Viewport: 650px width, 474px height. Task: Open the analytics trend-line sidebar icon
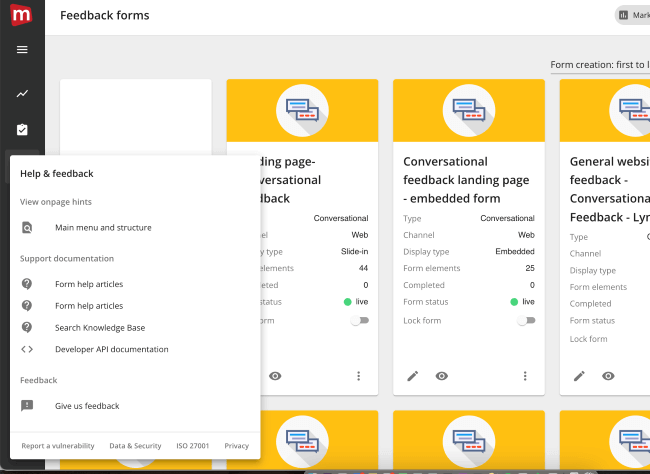(22, 94)
